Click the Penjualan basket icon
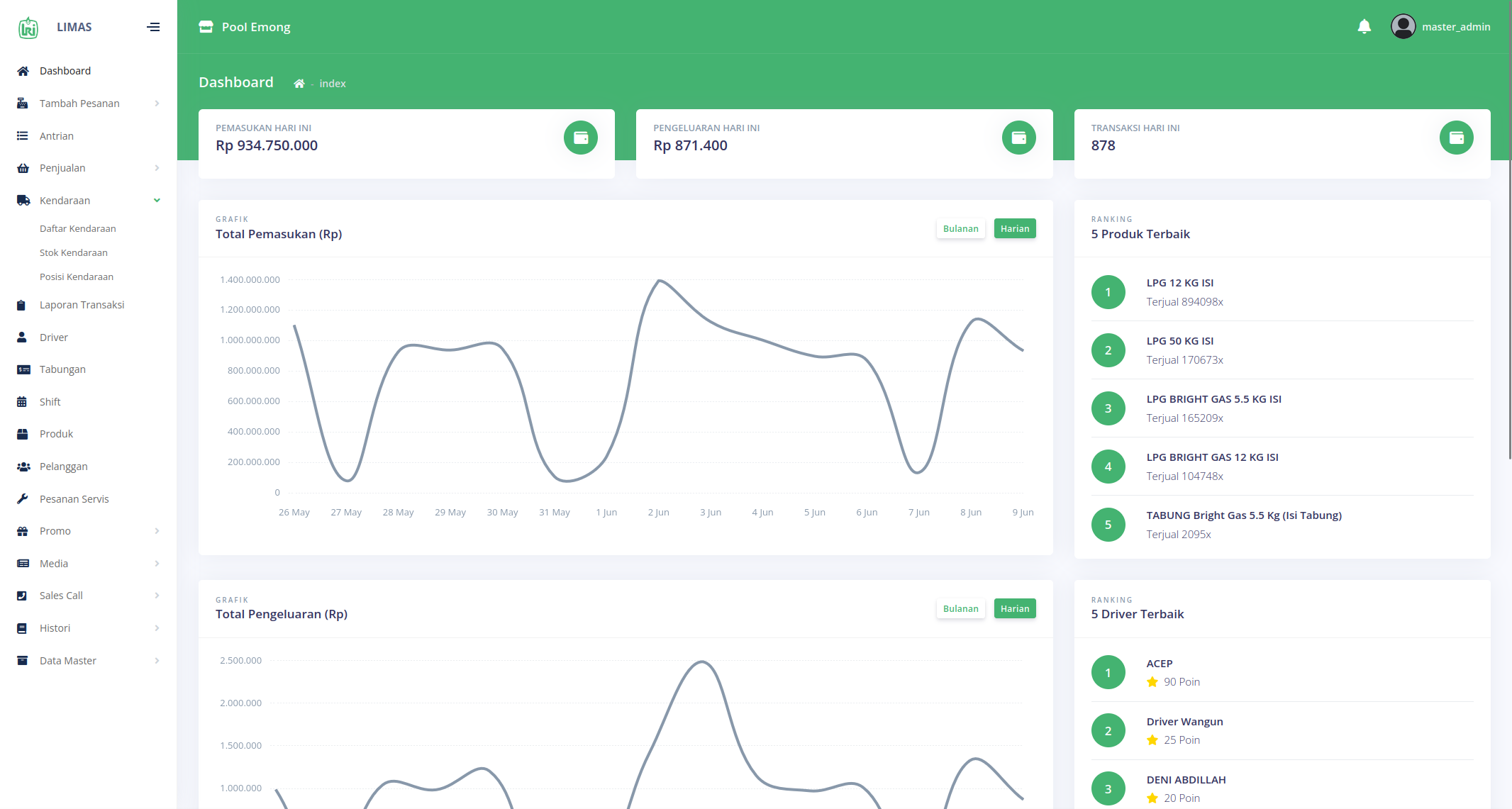Screen dimensions: 1512x809 tap(23, 168)
